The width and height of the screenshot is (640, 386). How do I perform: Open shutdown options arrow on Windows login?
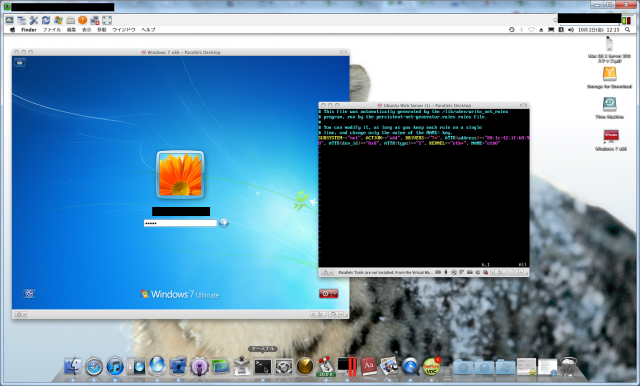335,293
